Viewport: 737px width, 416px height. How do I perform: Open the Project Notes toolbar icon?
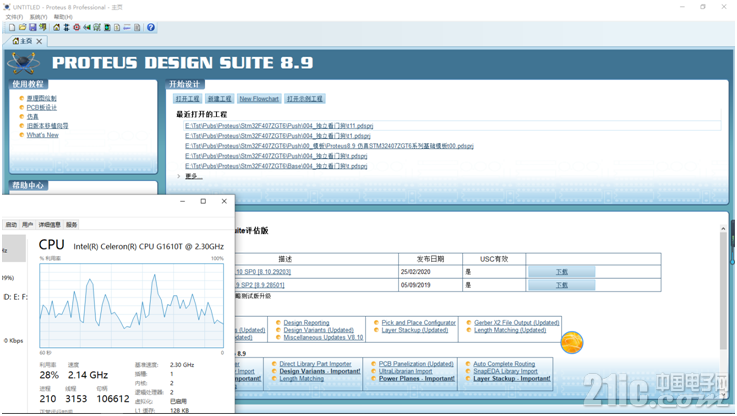pos(137,27)
